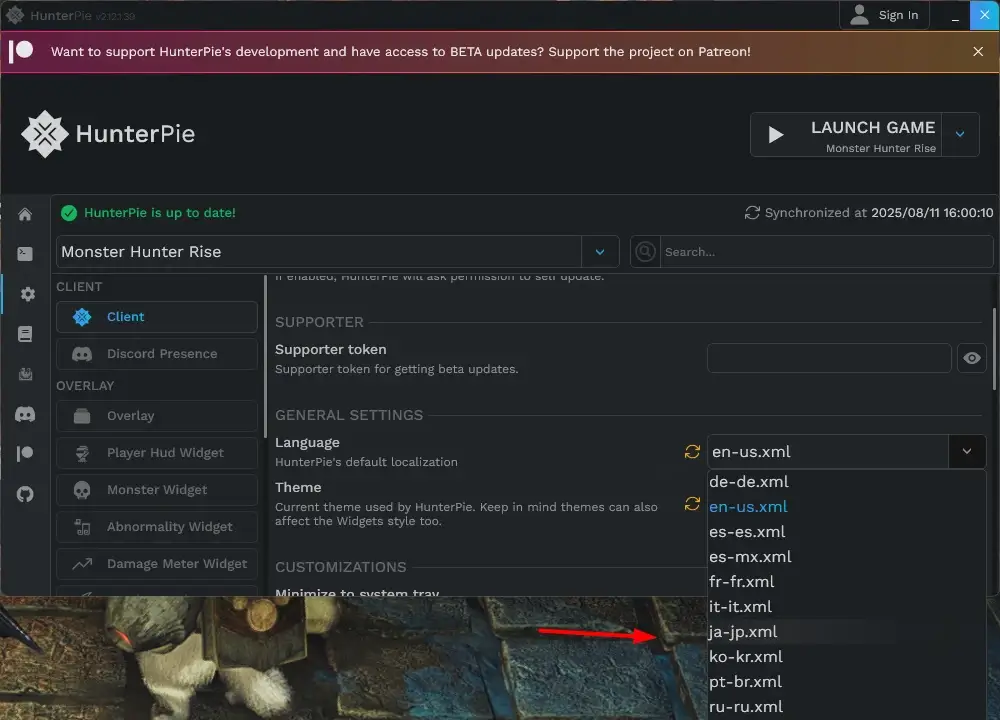Toggle supporter token visibility eye
1000x720 pixels.
(971, 358)
